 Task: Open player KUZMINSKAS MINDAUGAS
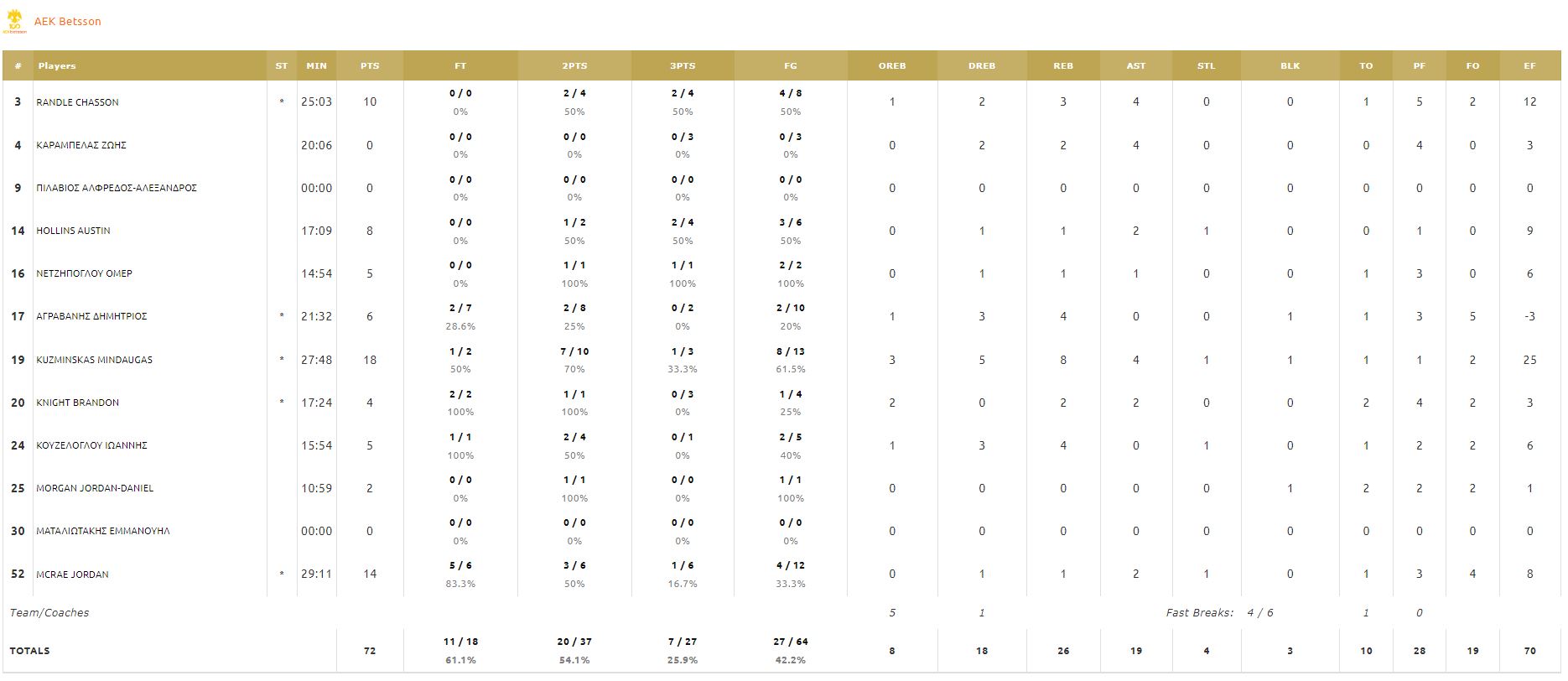click(x=94, y=360)
